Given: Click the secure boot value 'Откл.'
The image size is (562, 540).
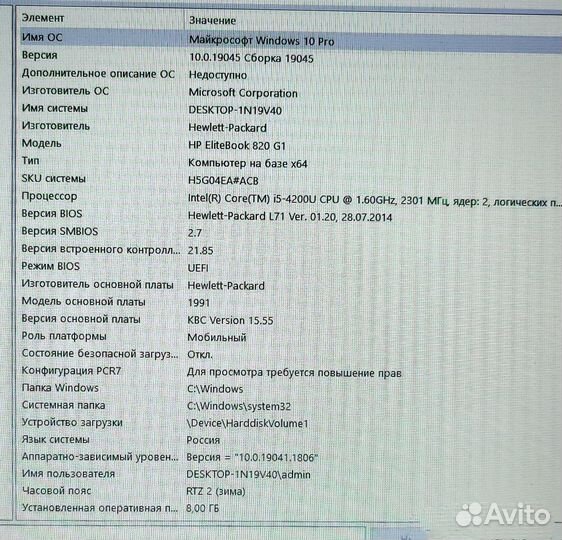Looking at the screenshot, I should click(x=200, y=355).
